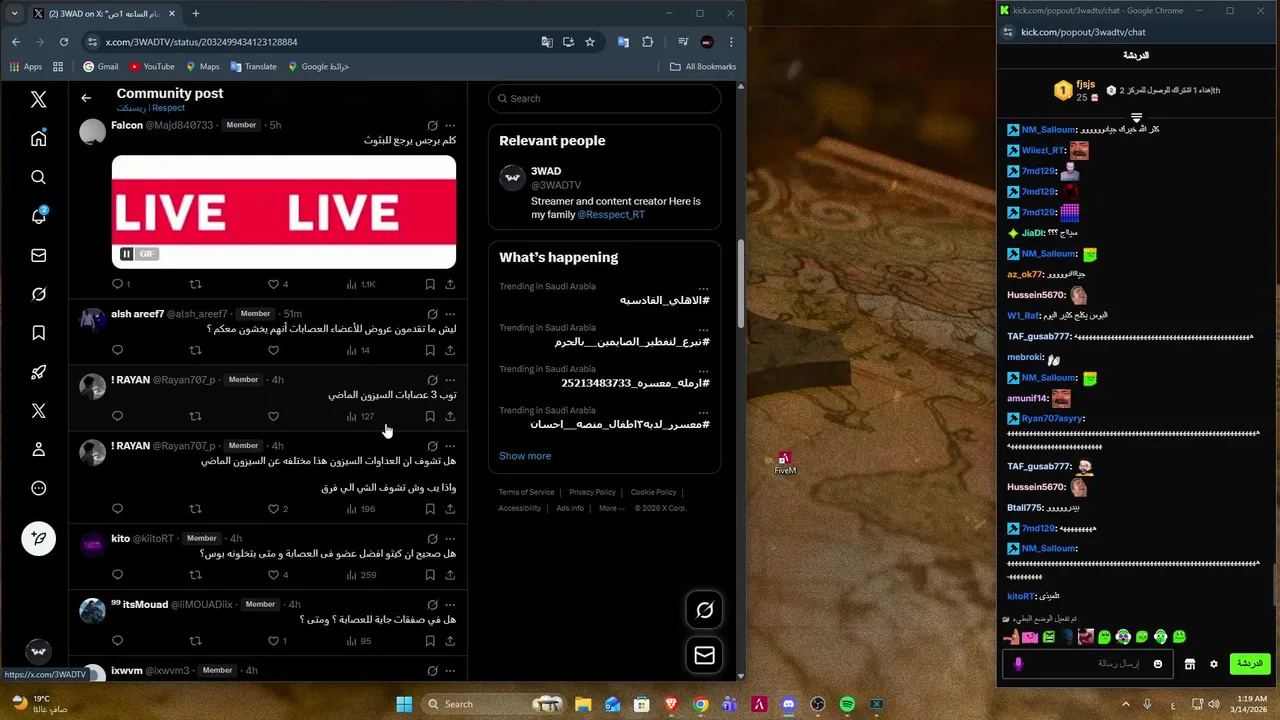Open Bookmarks in X sidebar
The width and height of the screenshot is (1280, 720).
point(38,333)
